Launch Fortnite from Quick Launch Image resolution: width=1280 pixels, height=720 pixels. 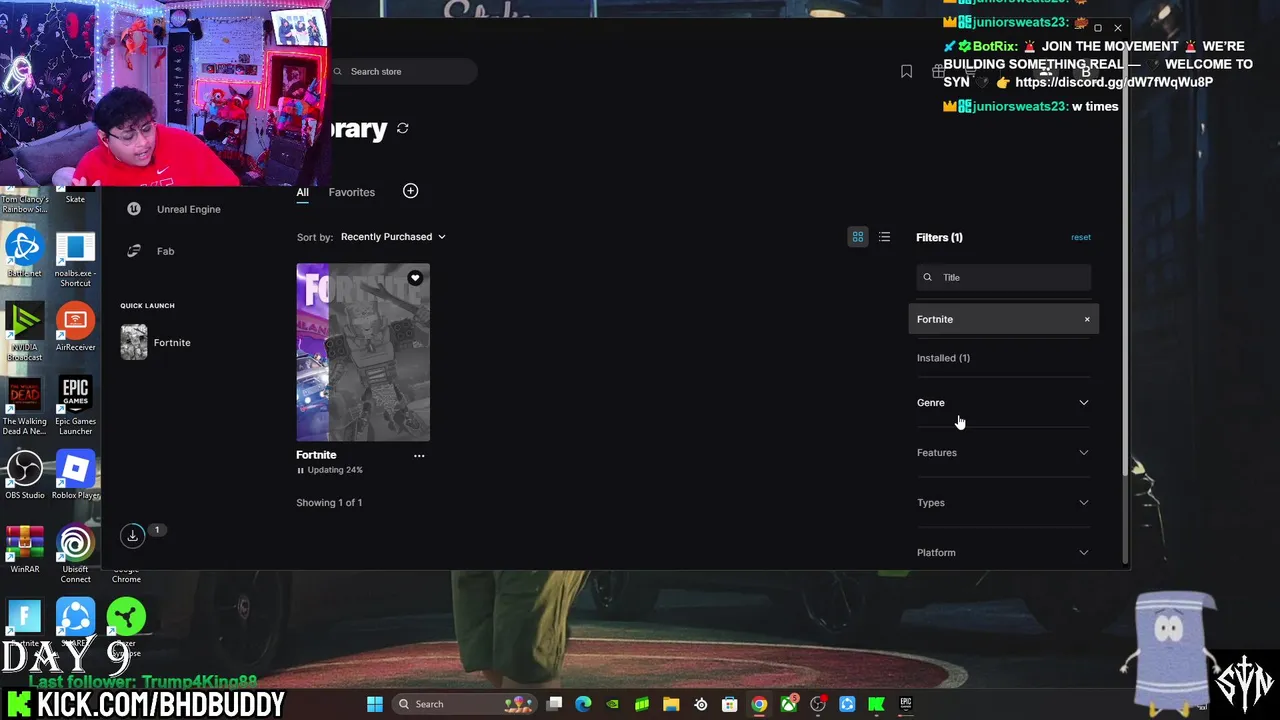156,342
